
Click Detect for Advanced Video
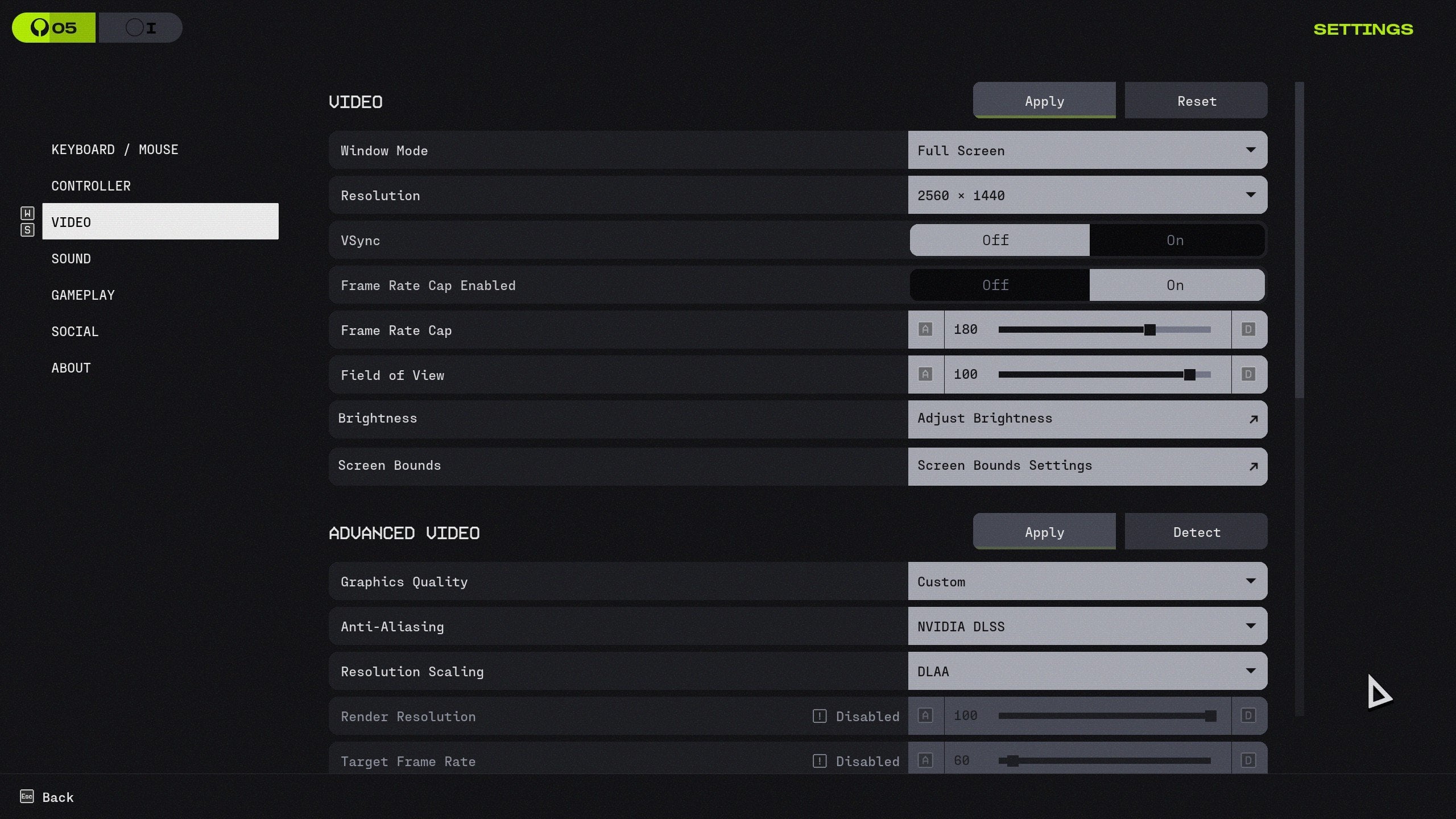[1196, 532]
